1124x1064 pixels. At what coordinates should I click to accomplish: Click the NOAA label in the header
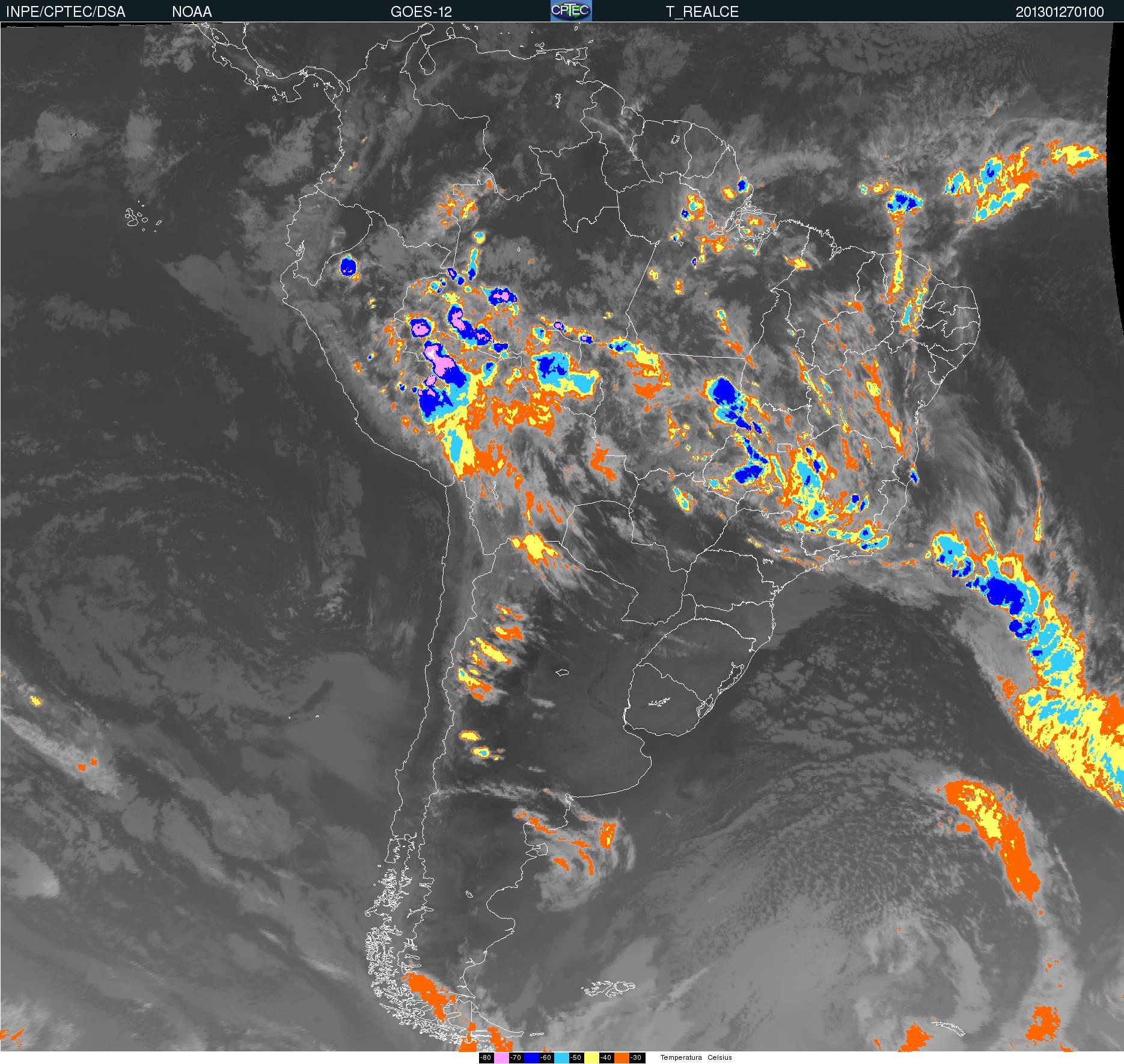[192, 11]
